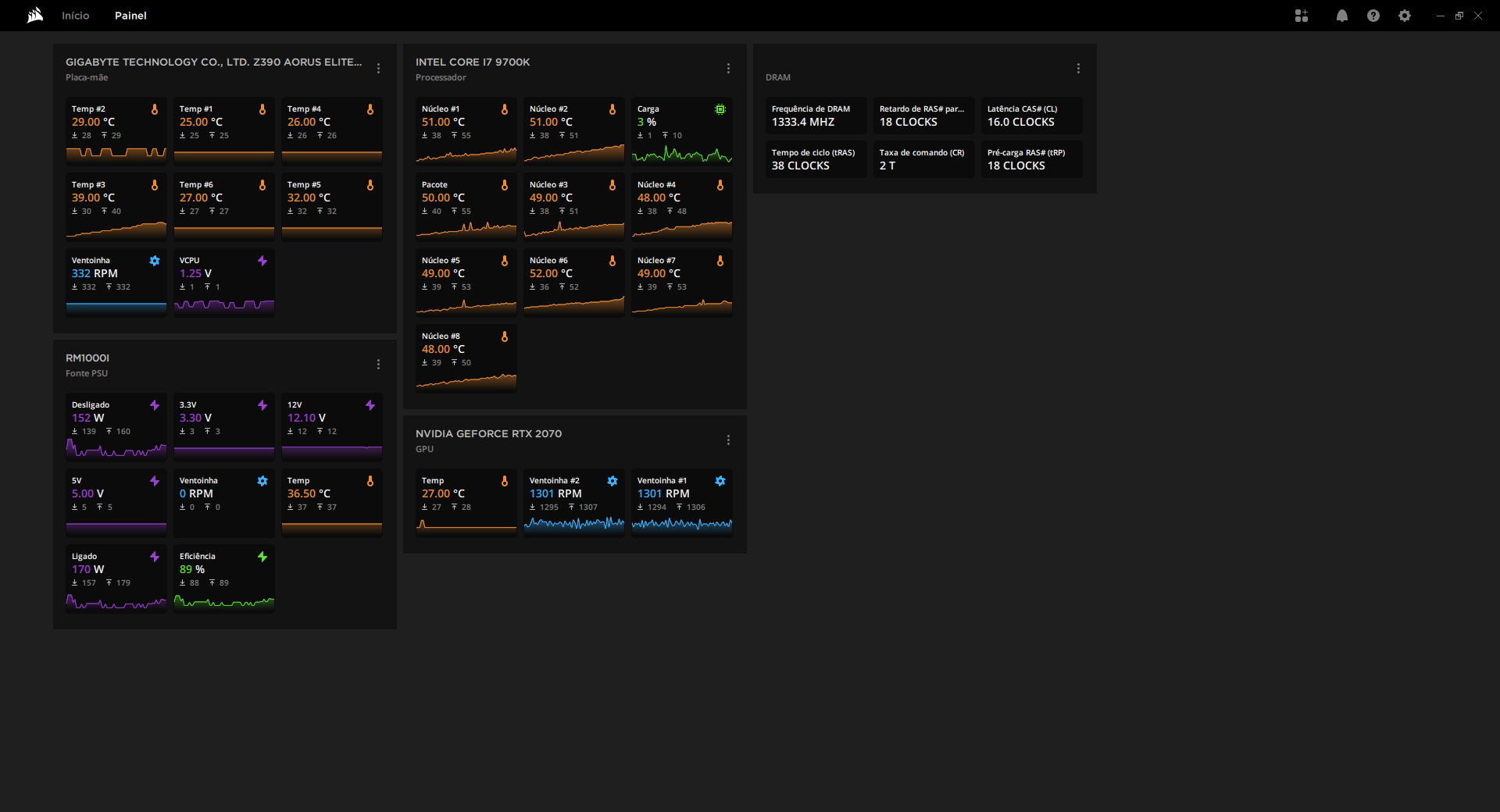Click the thermometer icon on Núcleo #4
This screenshot has height=812, width=1500.
point(720,185)
